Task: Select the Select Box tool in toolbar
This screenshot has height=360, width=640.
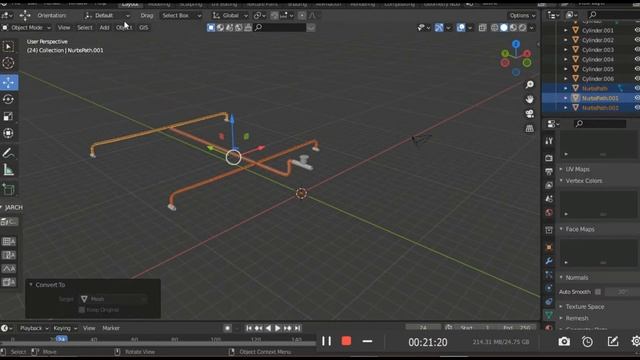Action: [x=8, y=47]
